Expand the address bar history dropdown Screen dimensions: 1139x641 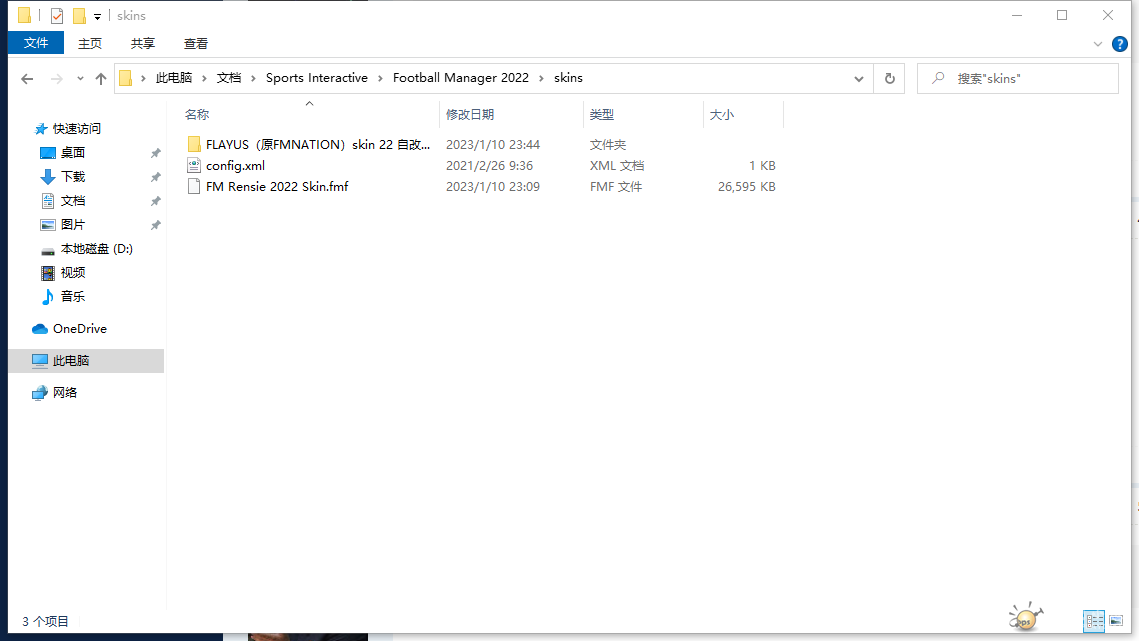(x=859, y=78)
